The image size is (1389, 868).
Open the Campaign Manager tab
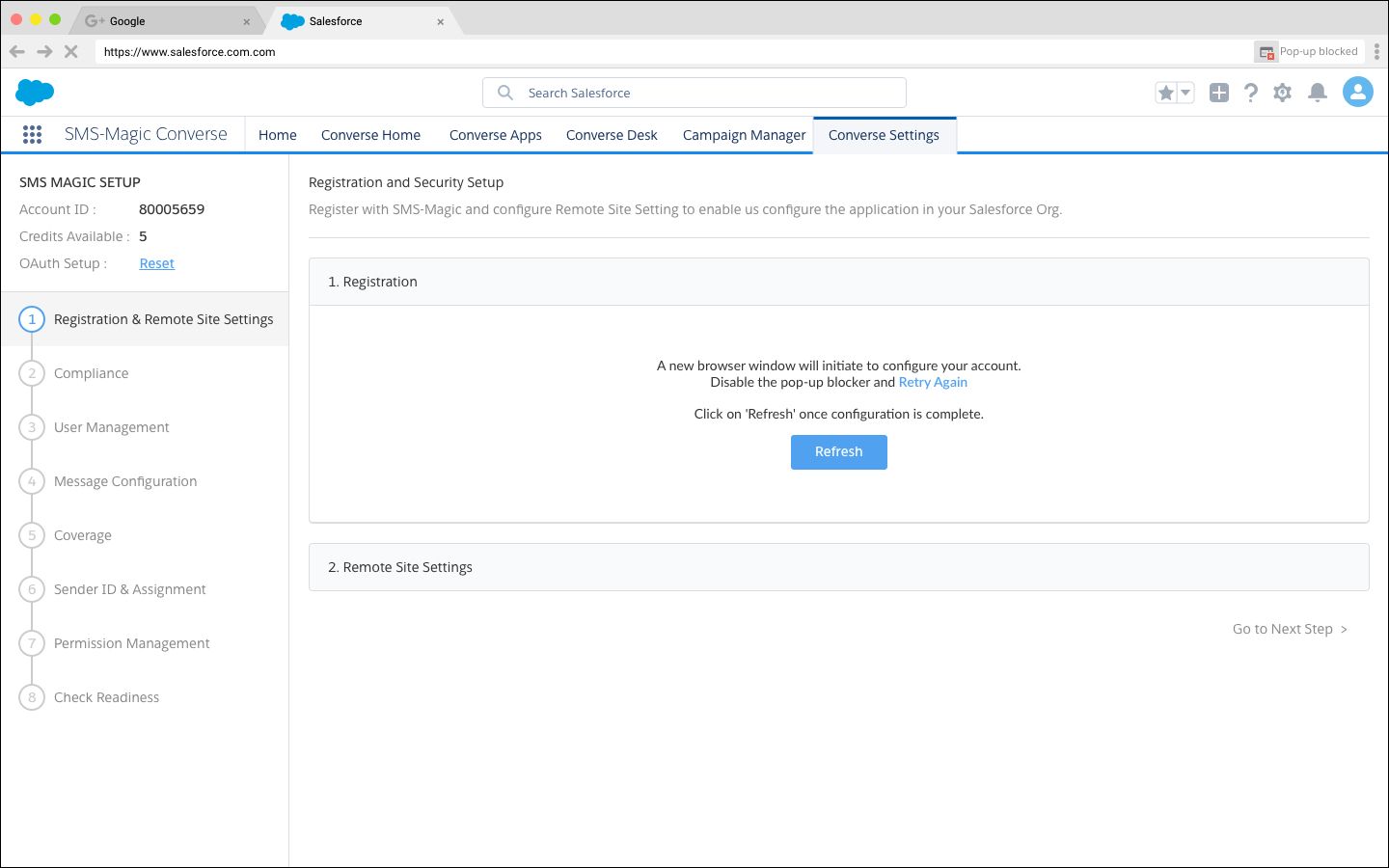coord(744,135)
